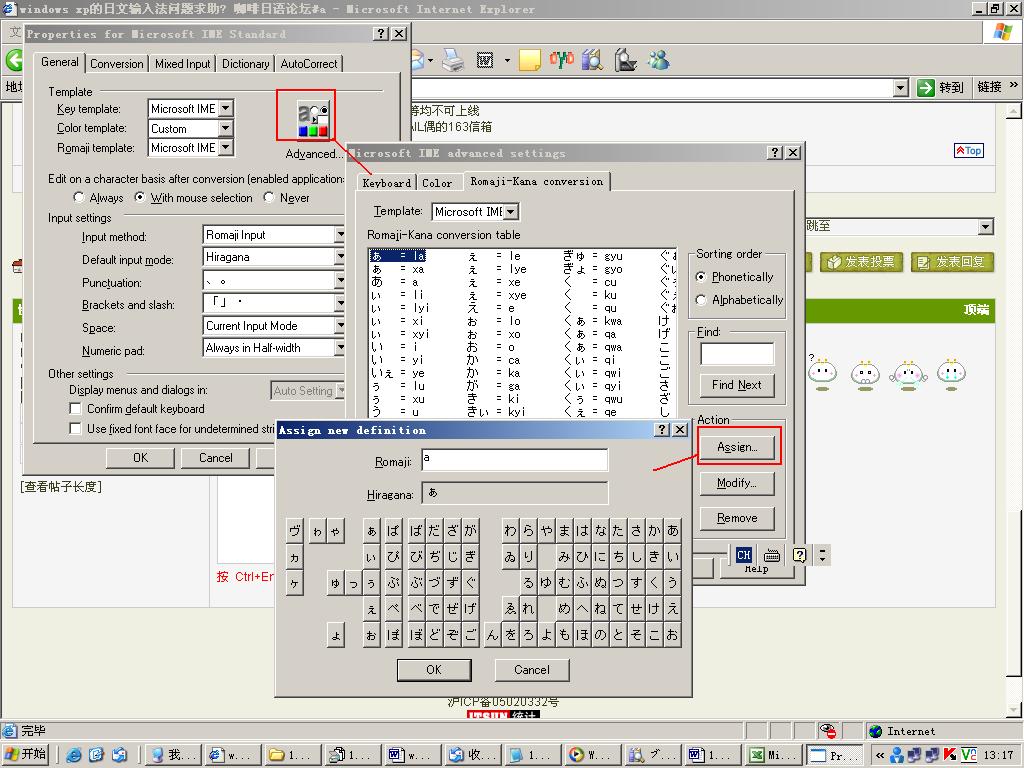Viewport: 1024px width, 768px height.
Task: Click the Modify... button
Action: pyautogui.click(x=737, y=483)
